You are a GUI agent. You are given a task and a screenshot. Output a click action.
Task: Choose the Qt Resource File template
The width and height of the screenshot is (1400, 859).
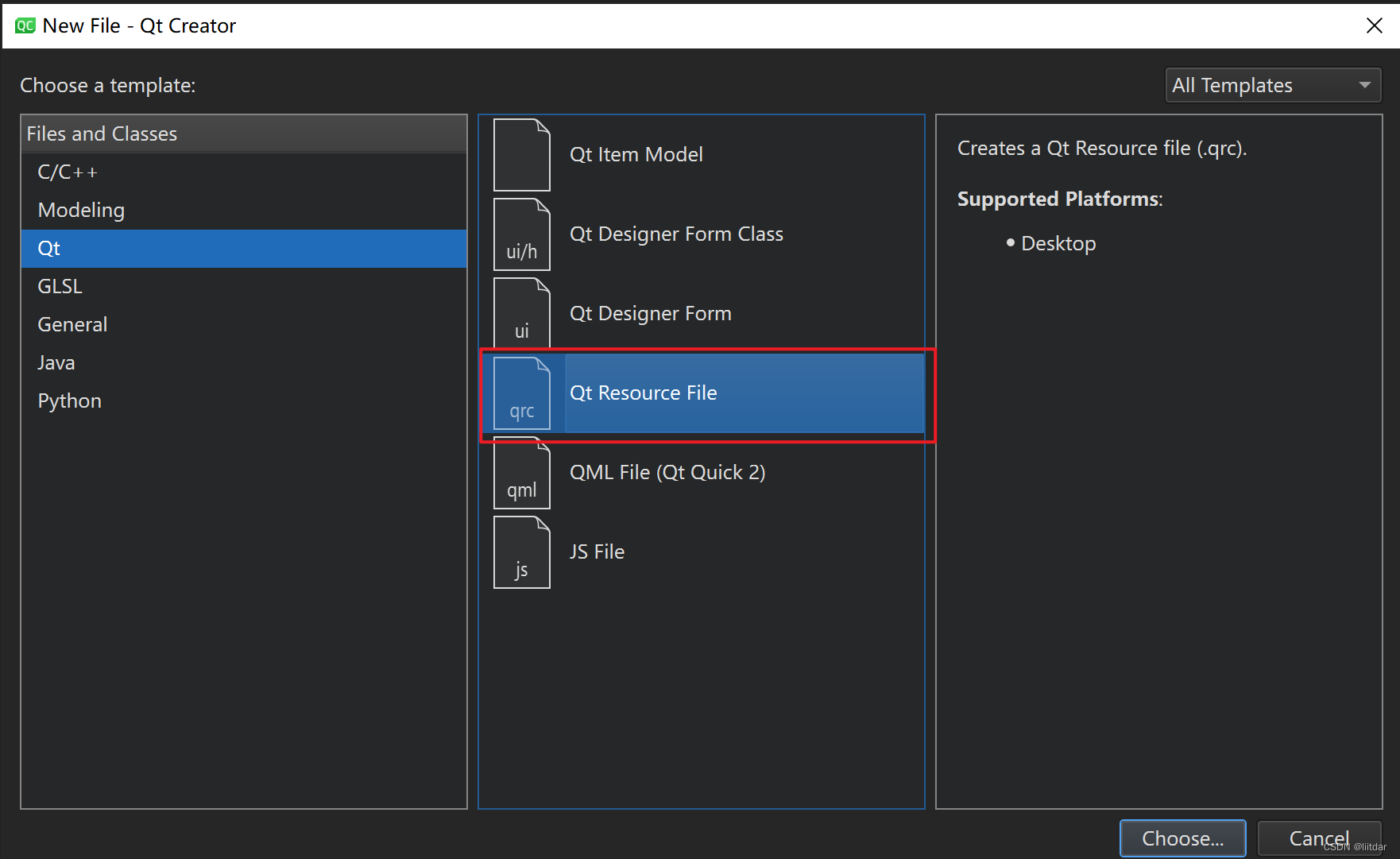(x=702, y=393)
